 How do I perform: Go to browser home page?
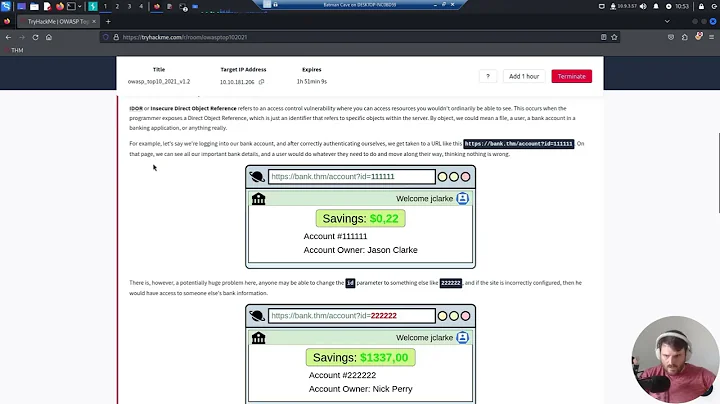pos(49,37)
